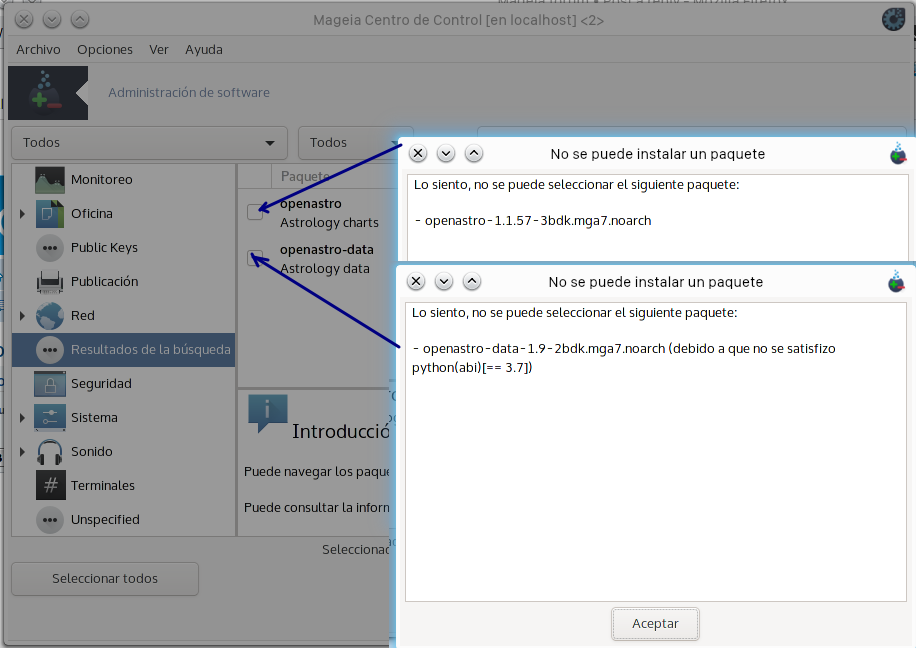Click the Introducción info bubble icon

[268, 413]
